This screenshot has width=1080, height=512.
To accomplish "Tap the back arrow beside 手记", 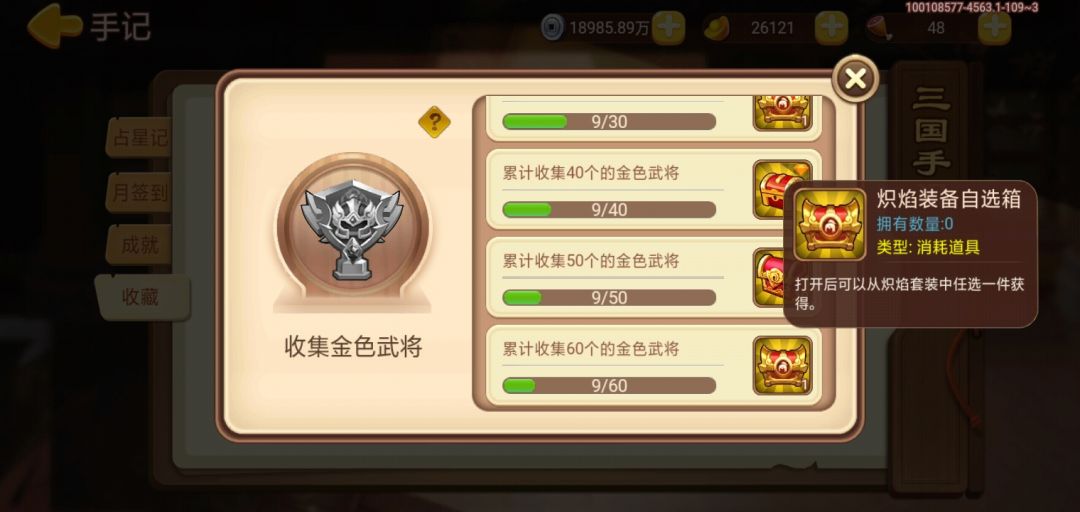I will tap(54, 26).
